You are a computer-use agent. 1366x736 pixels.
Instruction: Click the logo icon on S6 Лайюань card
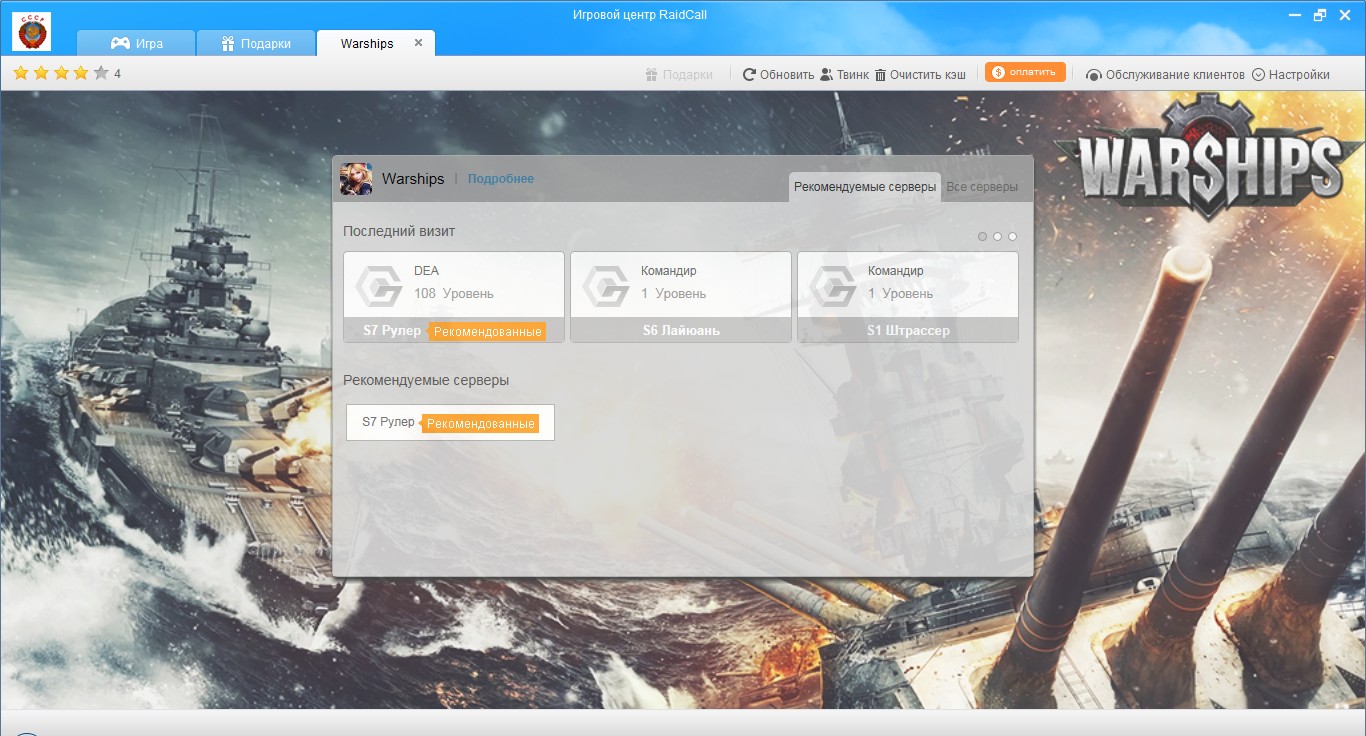coord(606,286)
